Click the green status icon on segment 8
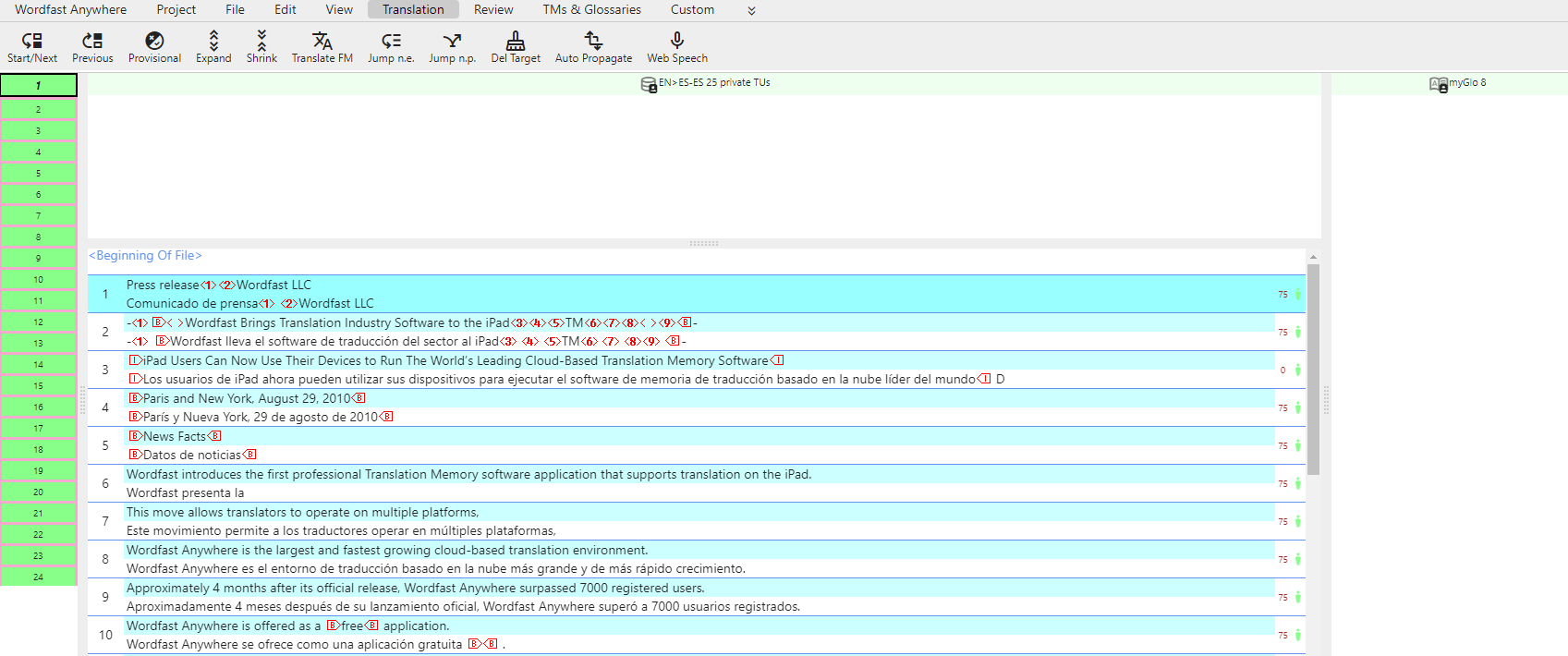 coord(1298,559)
